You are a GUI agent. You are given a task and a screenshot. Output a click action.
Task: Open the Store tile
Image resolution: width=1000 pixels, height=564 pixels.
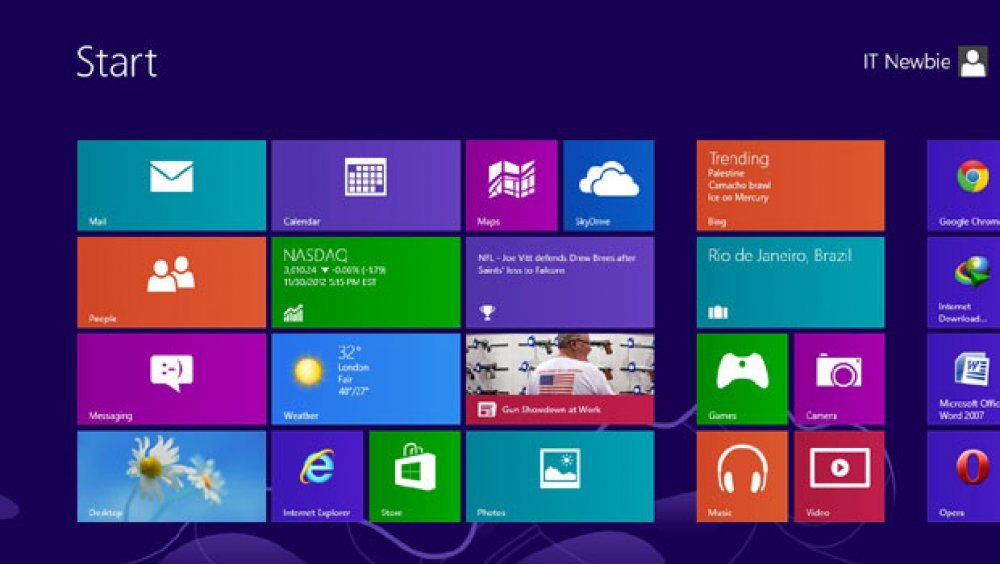(x=415, y=477)
